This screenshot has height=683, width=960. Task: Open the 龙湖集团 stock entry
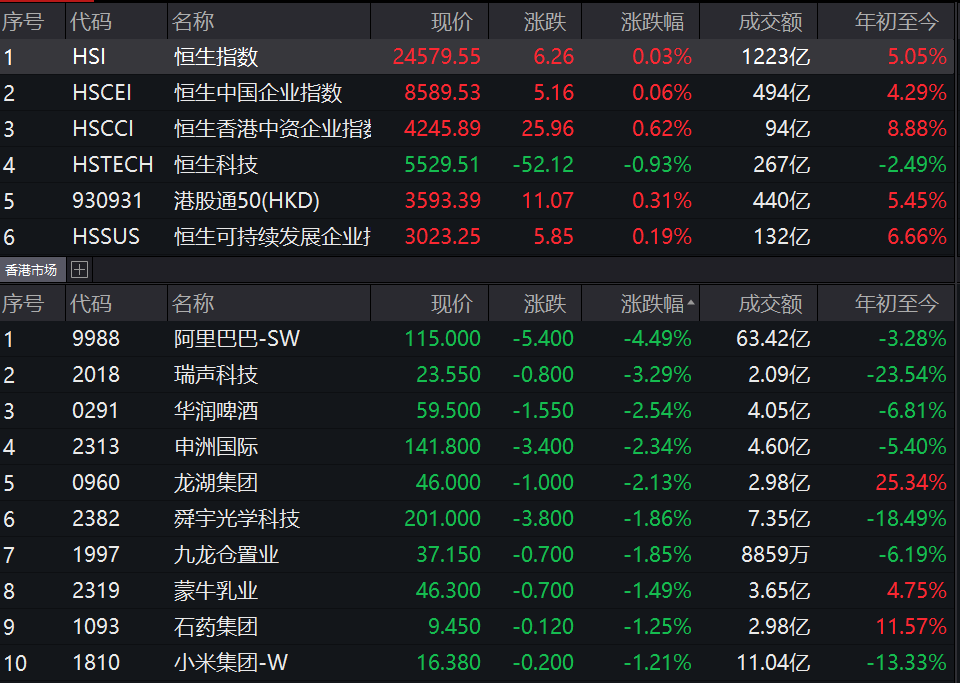click(x=216, y=483)
